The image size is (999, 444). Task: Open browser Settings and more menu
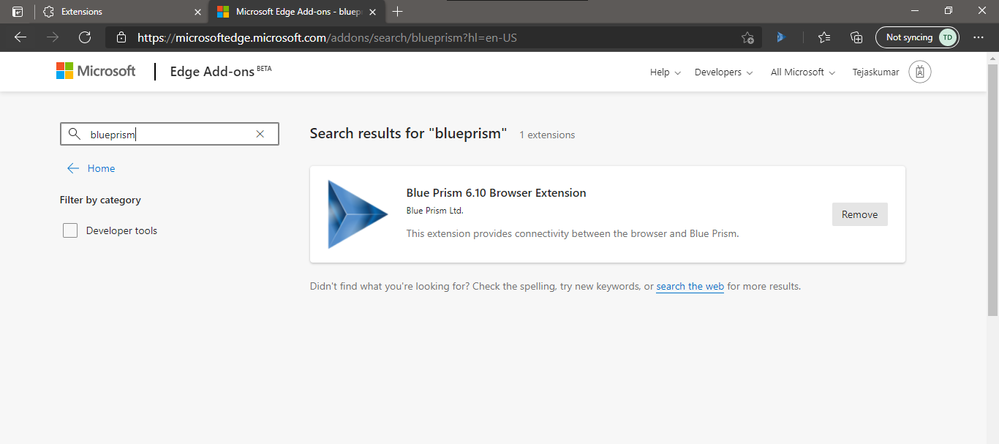pyautogui.click(x=979, y=38)
